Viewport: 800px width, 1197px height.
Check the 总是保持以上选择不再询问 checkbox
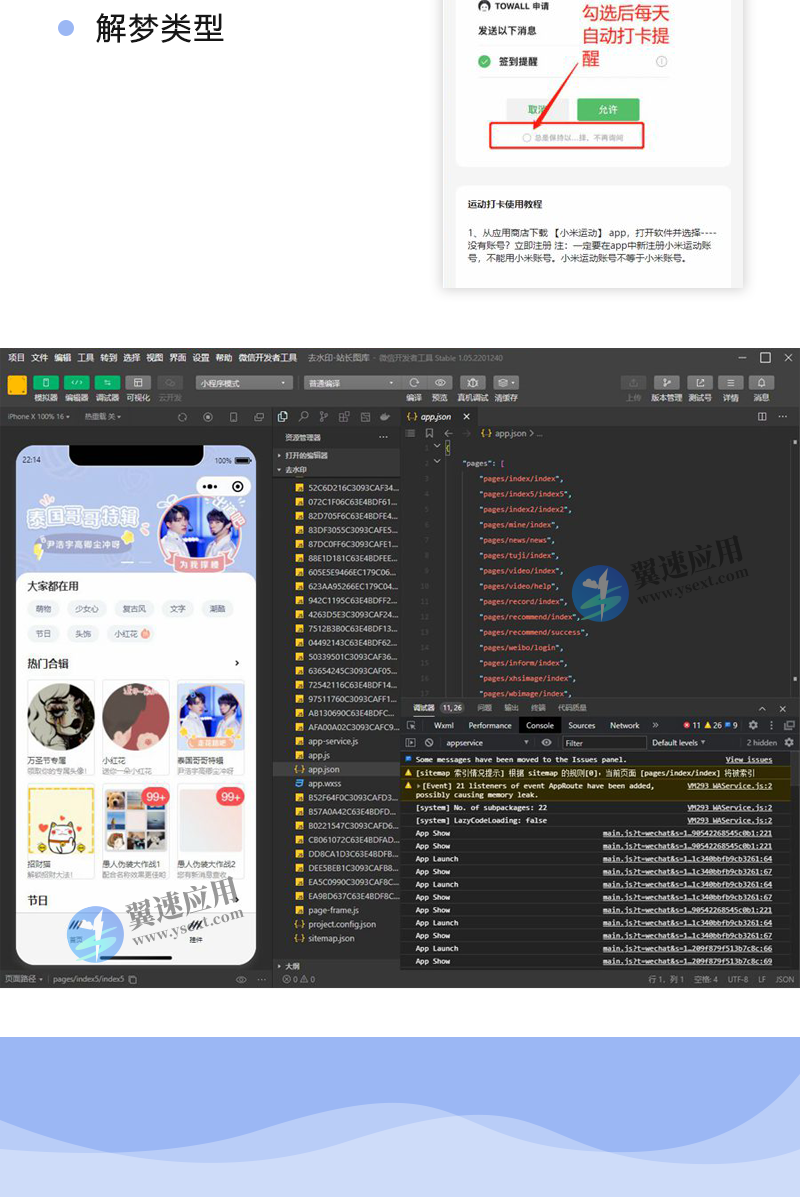point(527,136)
